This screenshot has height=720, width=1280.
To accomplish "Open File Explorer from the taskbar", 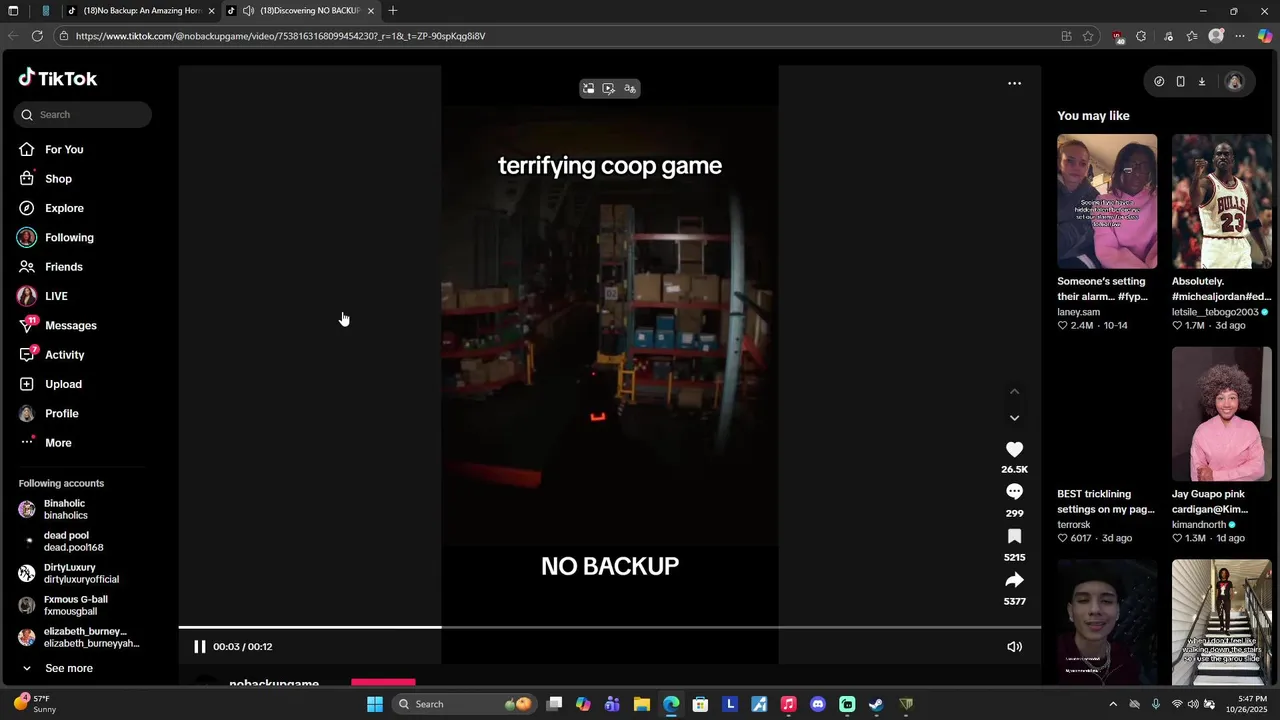I will click(x=642, y=704).
